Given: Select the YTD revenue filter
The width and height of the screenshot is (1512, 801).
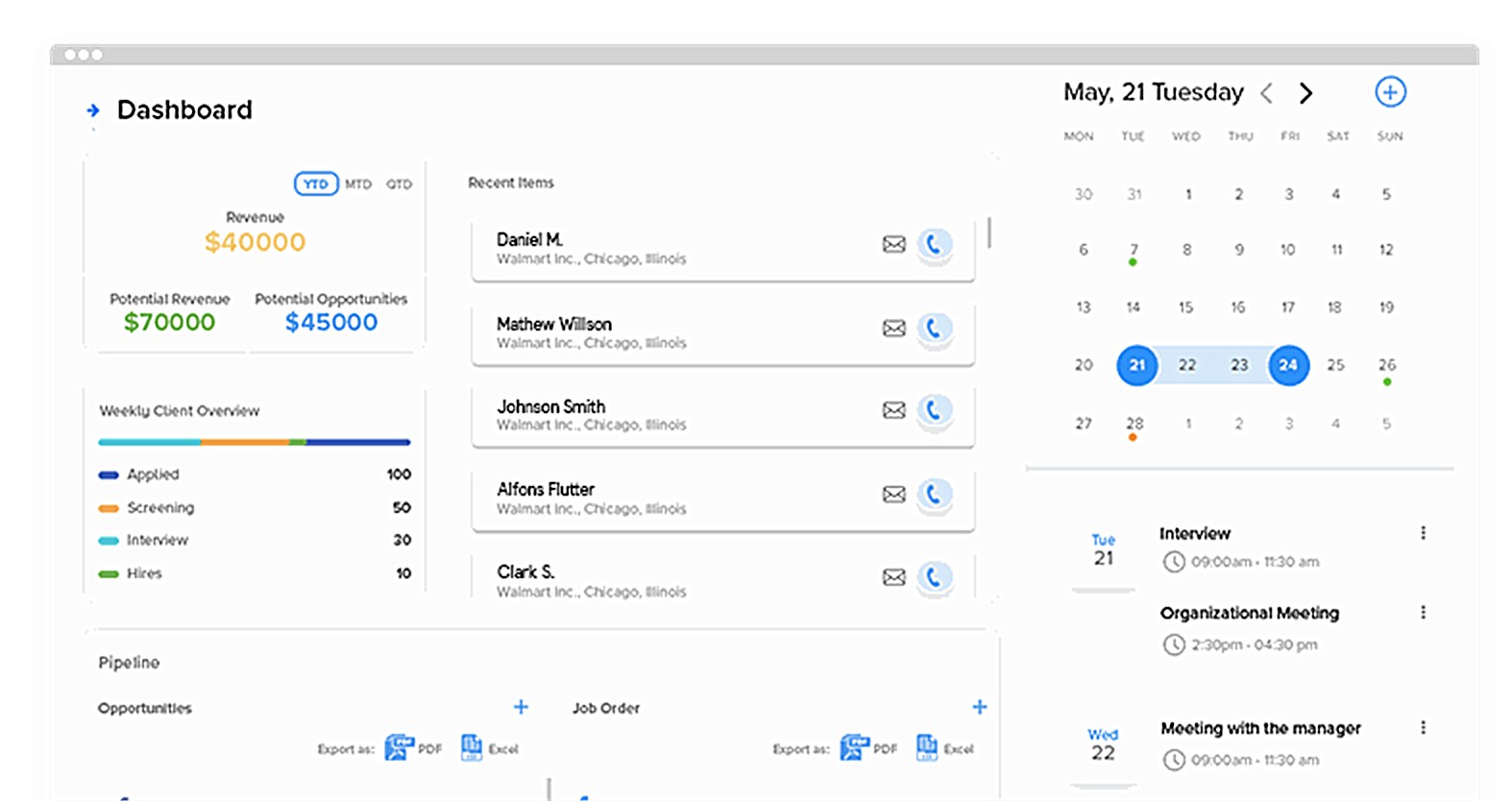Looking at the screenshot, I should (x=316, y=183).
